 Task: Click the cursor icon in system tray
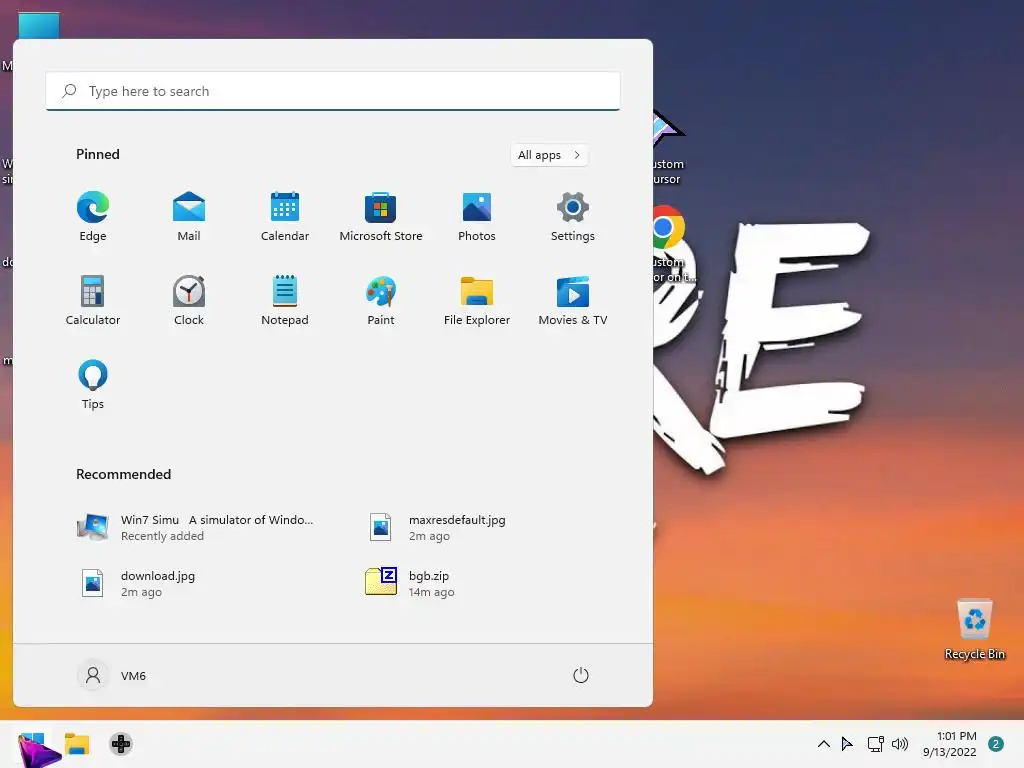pos(847,744)
